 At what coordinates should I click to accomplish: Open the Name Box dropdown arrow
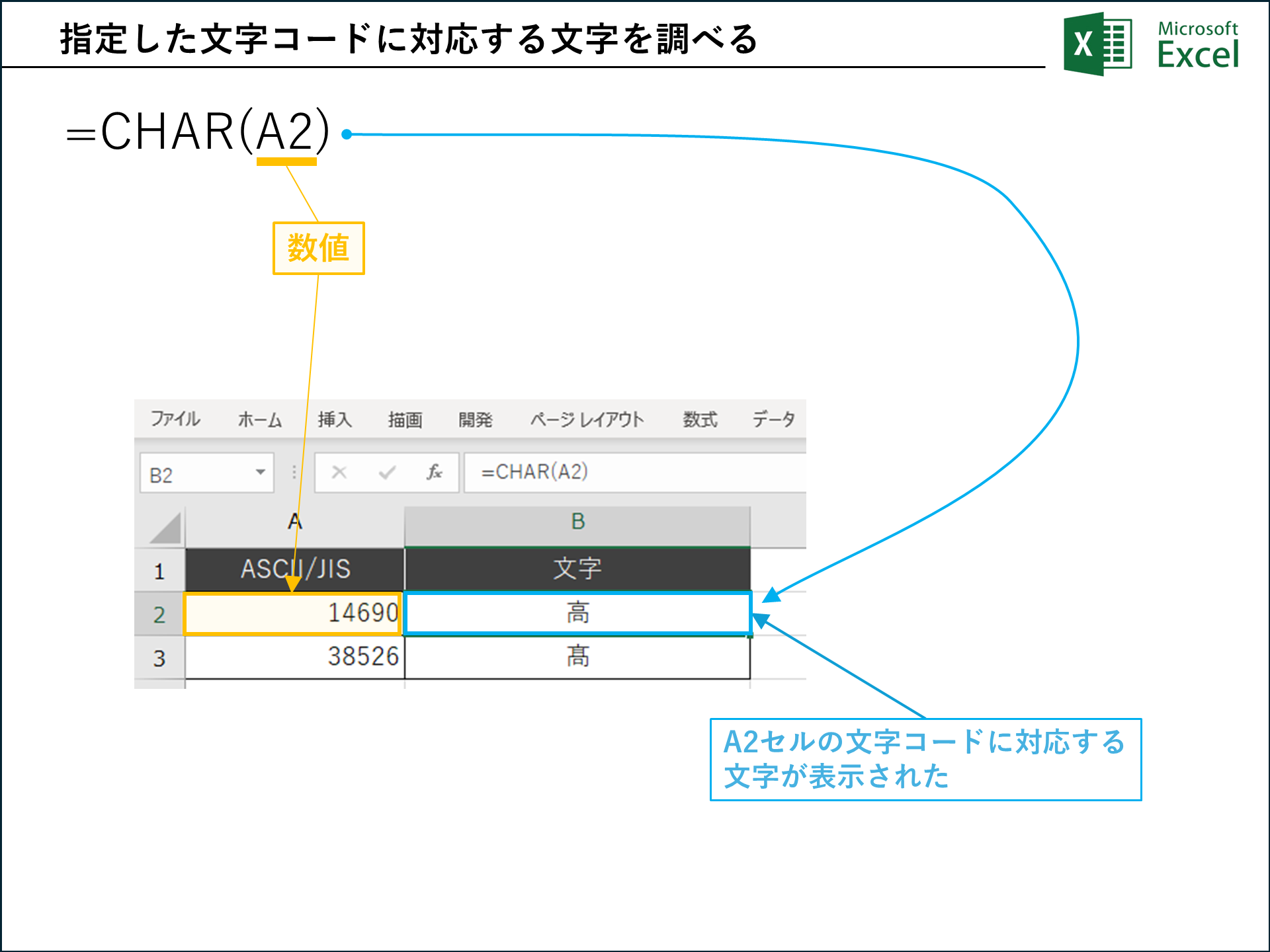[261, 472]
